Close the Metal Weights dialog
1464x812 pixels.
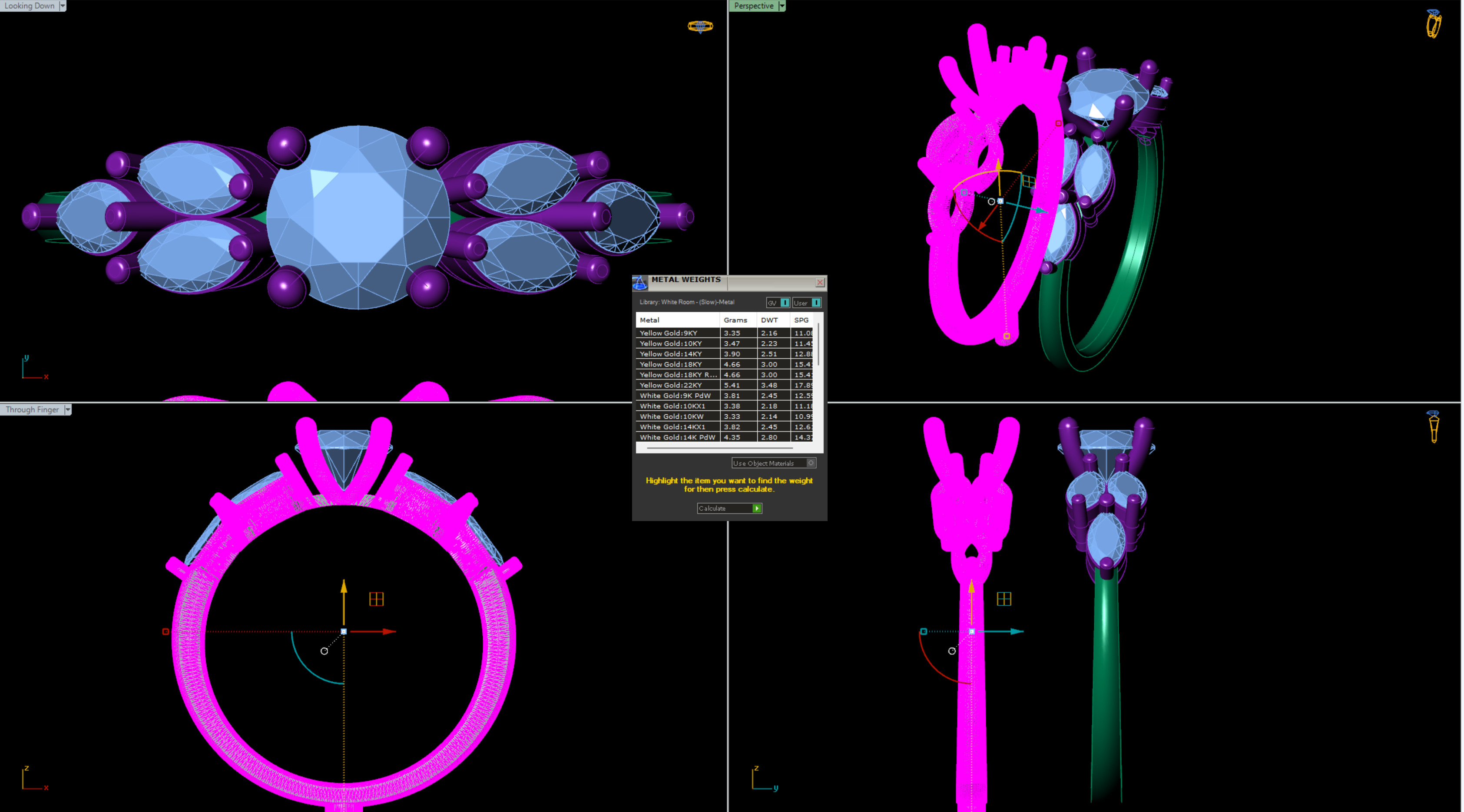819,282
